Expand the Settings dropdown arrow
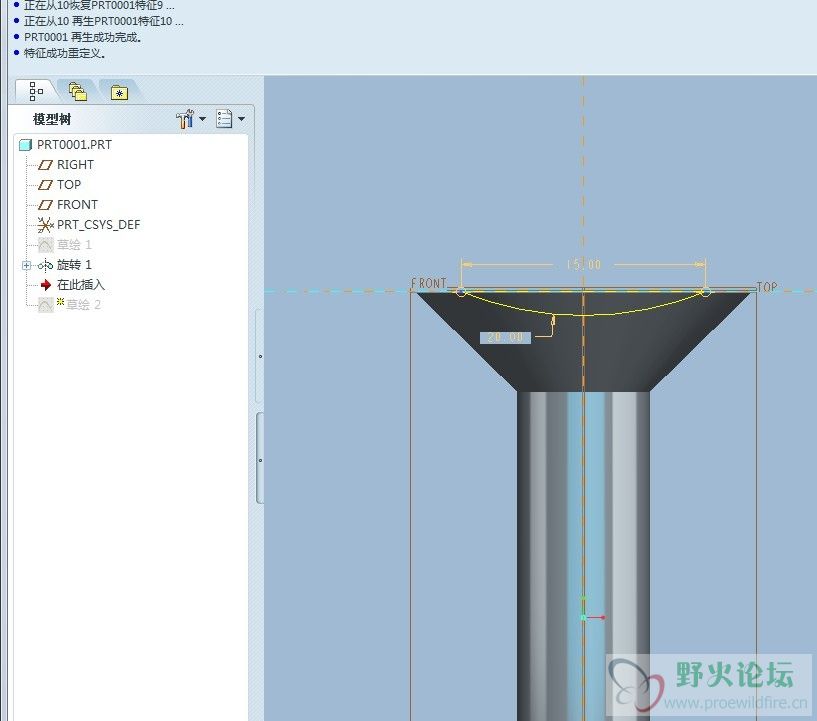 click(203, 119)
